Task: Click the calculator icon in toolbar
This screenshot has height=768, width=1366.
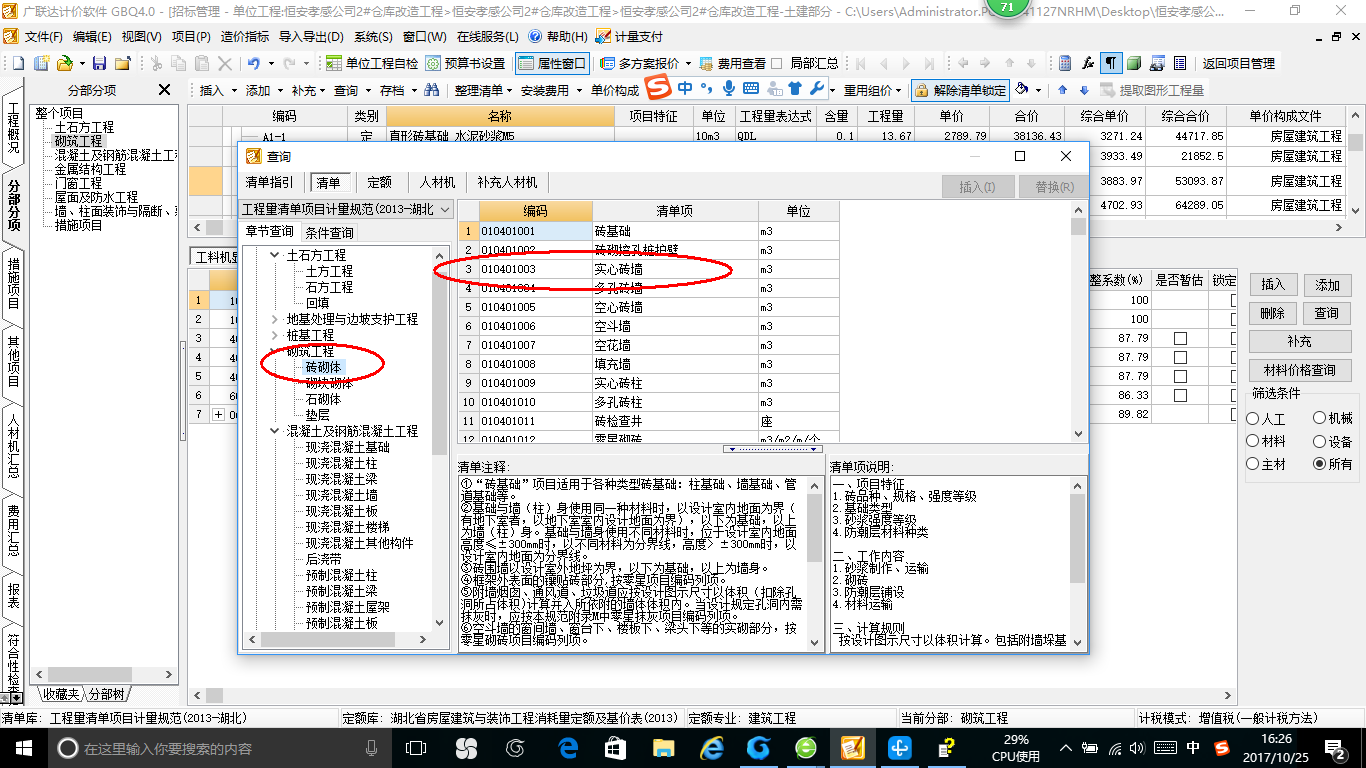Action: pos(1065,63)
